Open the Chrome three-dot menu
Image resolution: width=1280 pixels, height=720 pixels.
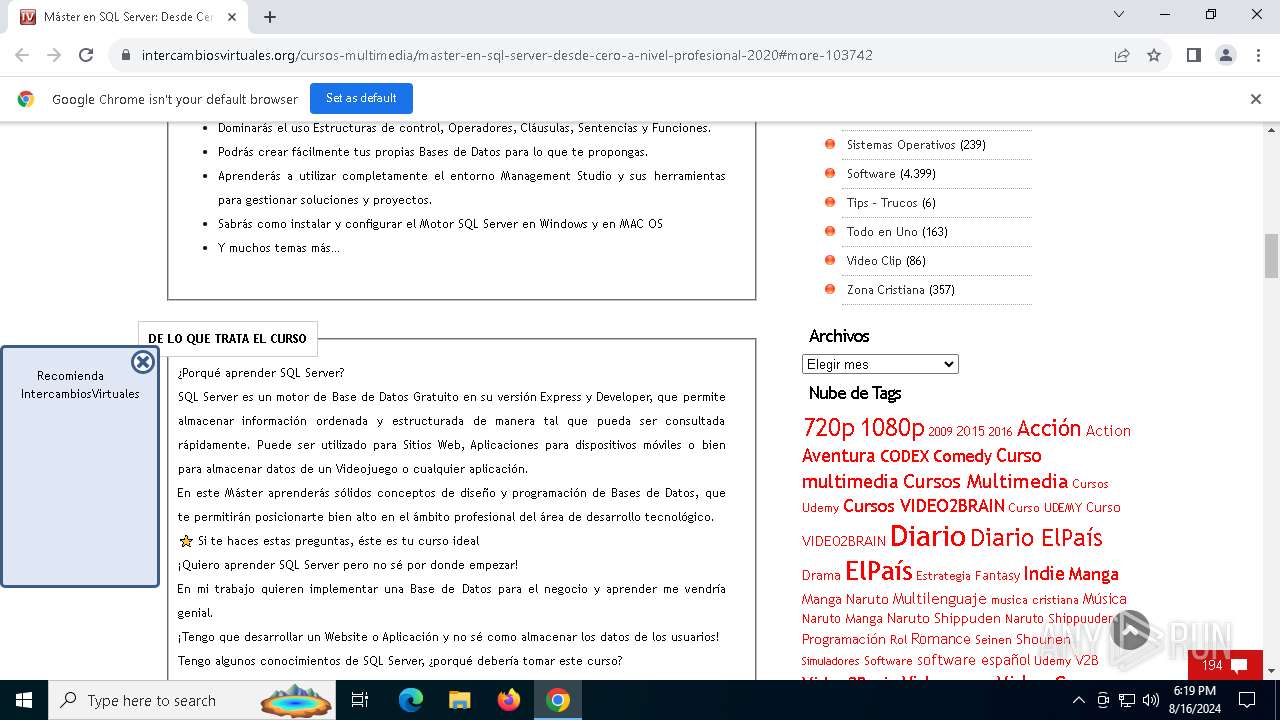coord(1257,55)
